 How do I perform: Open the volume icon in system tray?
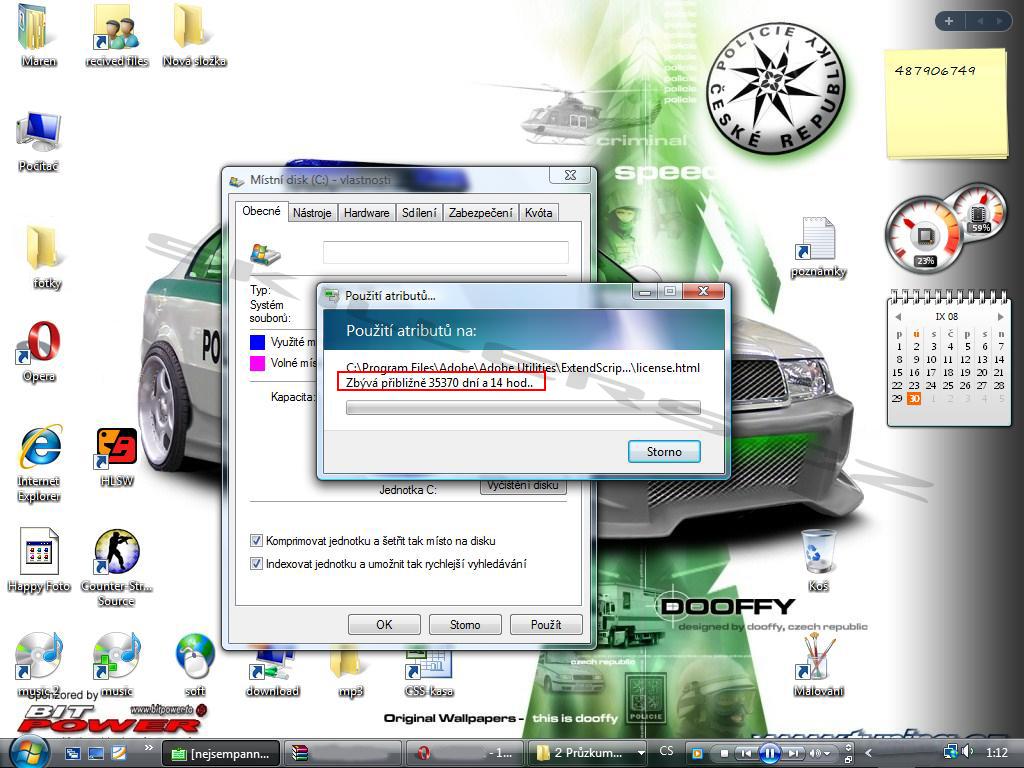967,752
